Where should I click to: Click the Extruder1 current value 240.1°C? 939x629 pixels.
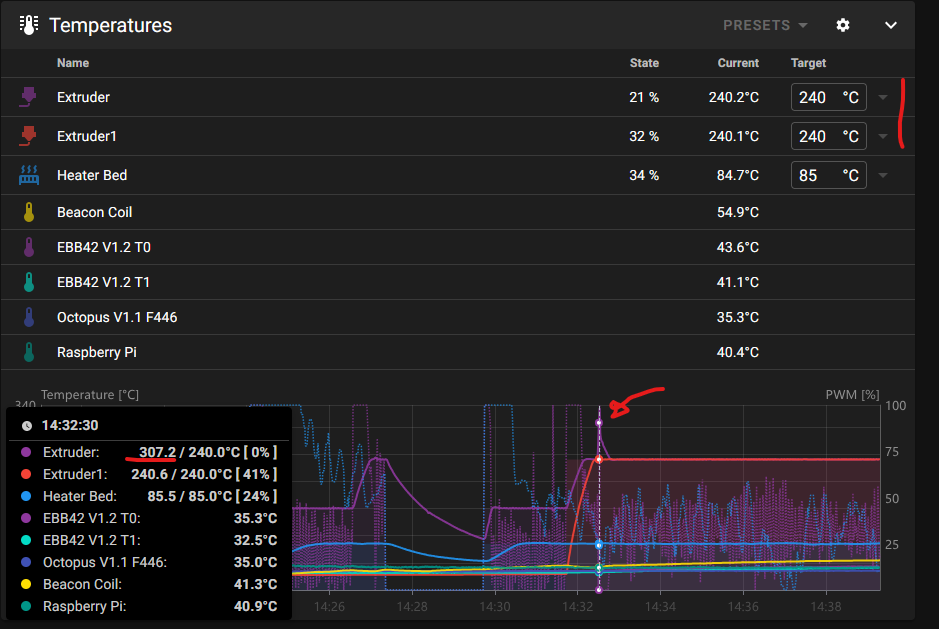coord(734,136)
